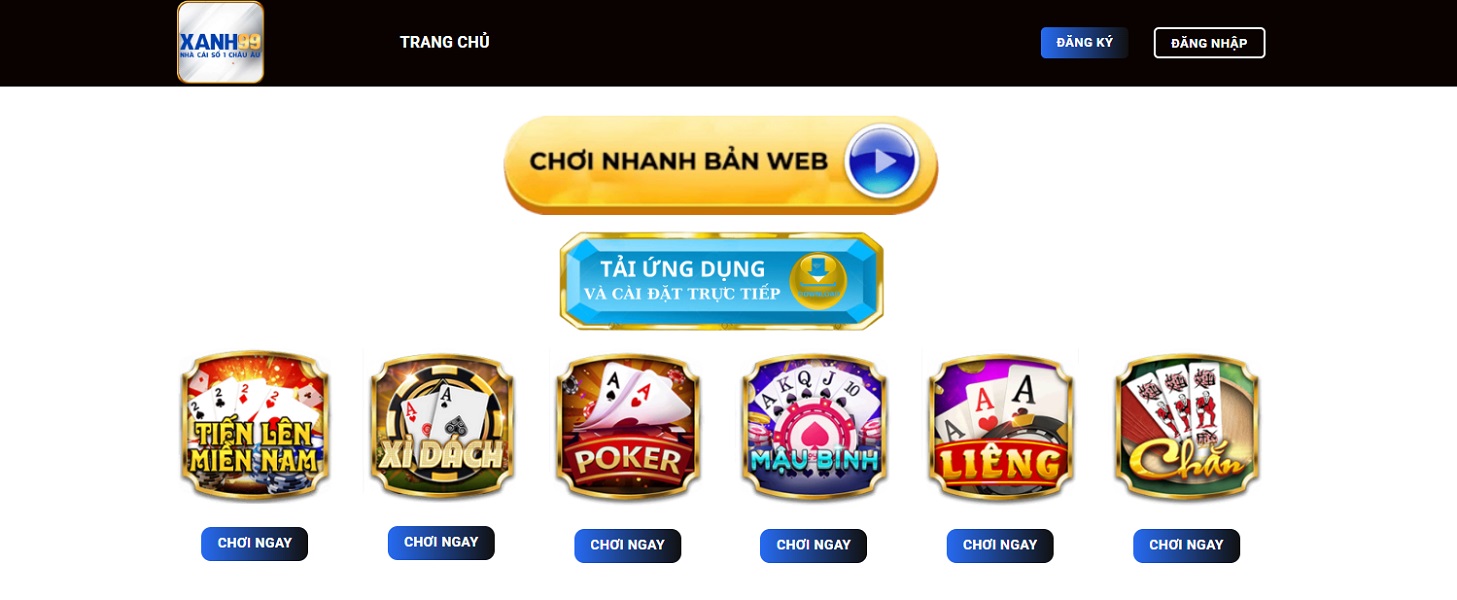The height and width of the screenshot is (600, 1457).
Task: Click Chơi Ngay under Poker
Action: 628,545
